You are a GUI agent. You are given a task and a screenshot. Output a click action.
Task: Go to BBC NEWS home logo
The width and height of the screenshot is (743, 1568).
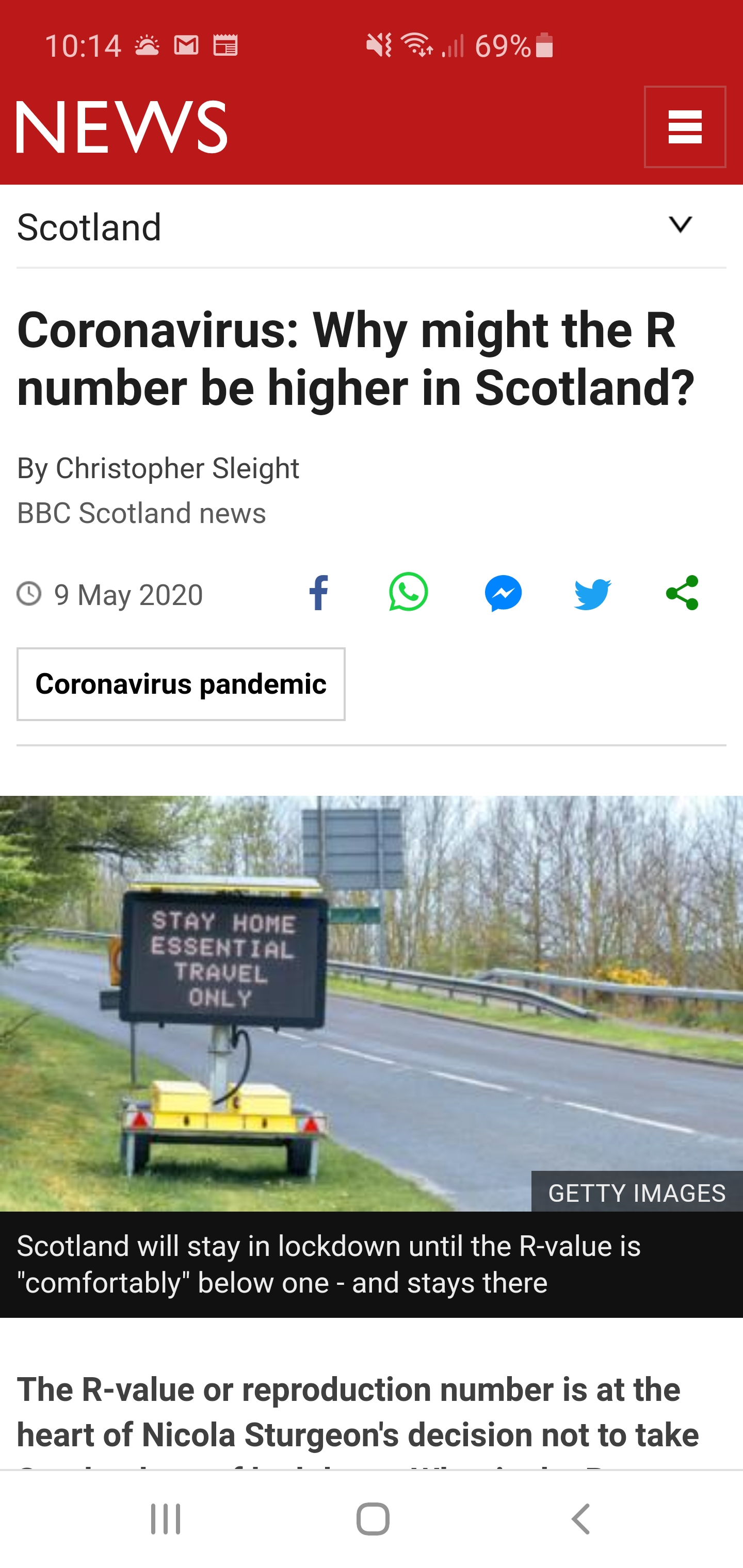122,126
